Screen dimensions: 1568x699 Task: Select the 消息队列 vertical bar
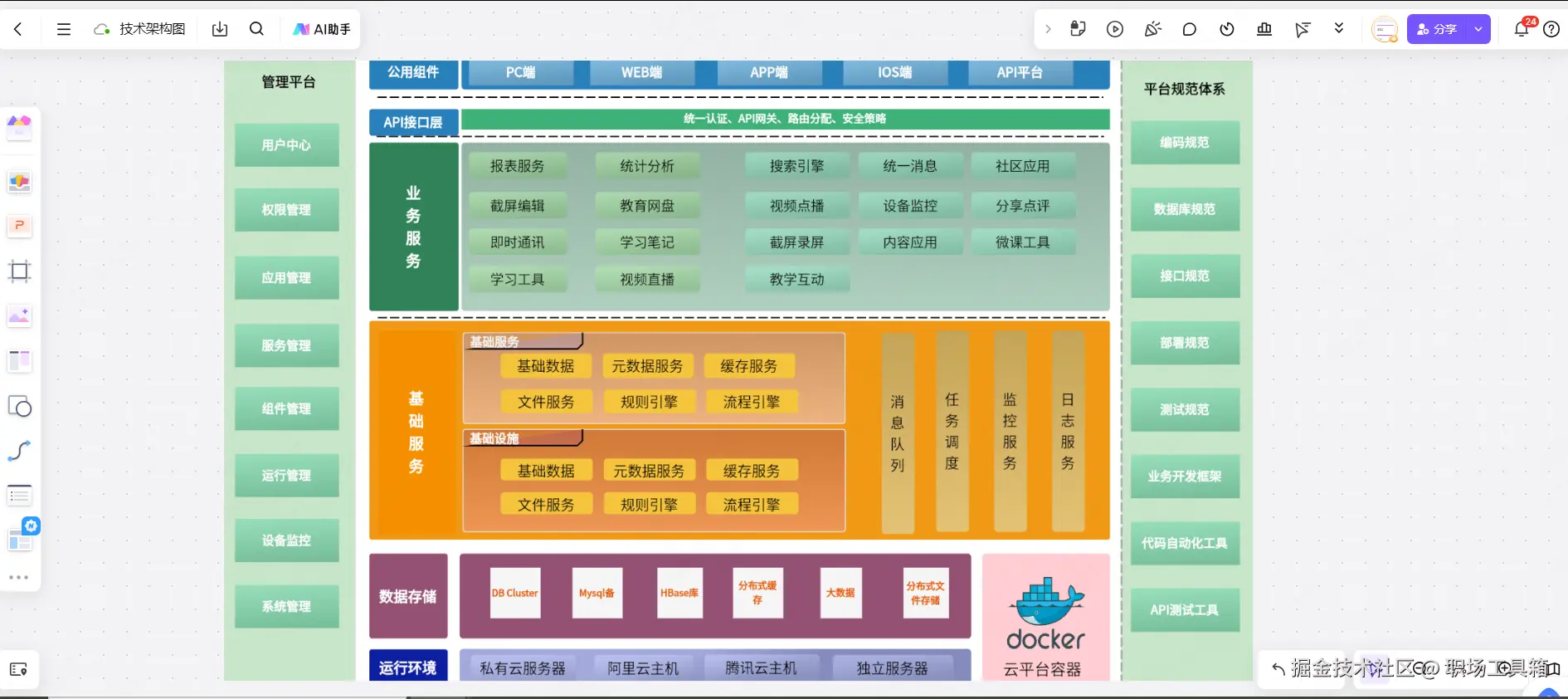(898, 433)
